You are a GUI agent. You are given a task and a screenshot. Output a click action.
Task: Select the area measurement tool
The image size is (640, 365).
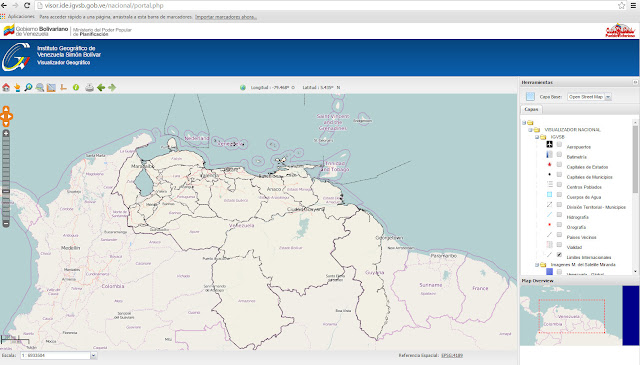click(51, 87)
